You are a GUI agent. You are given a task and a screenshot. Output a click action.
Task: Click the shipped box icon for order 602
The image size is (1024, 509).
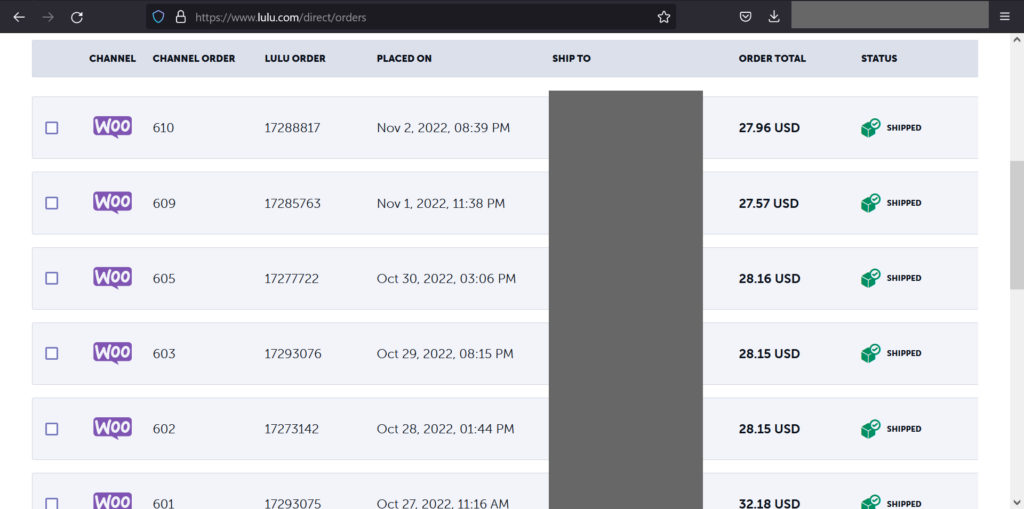tap(871, 429)
